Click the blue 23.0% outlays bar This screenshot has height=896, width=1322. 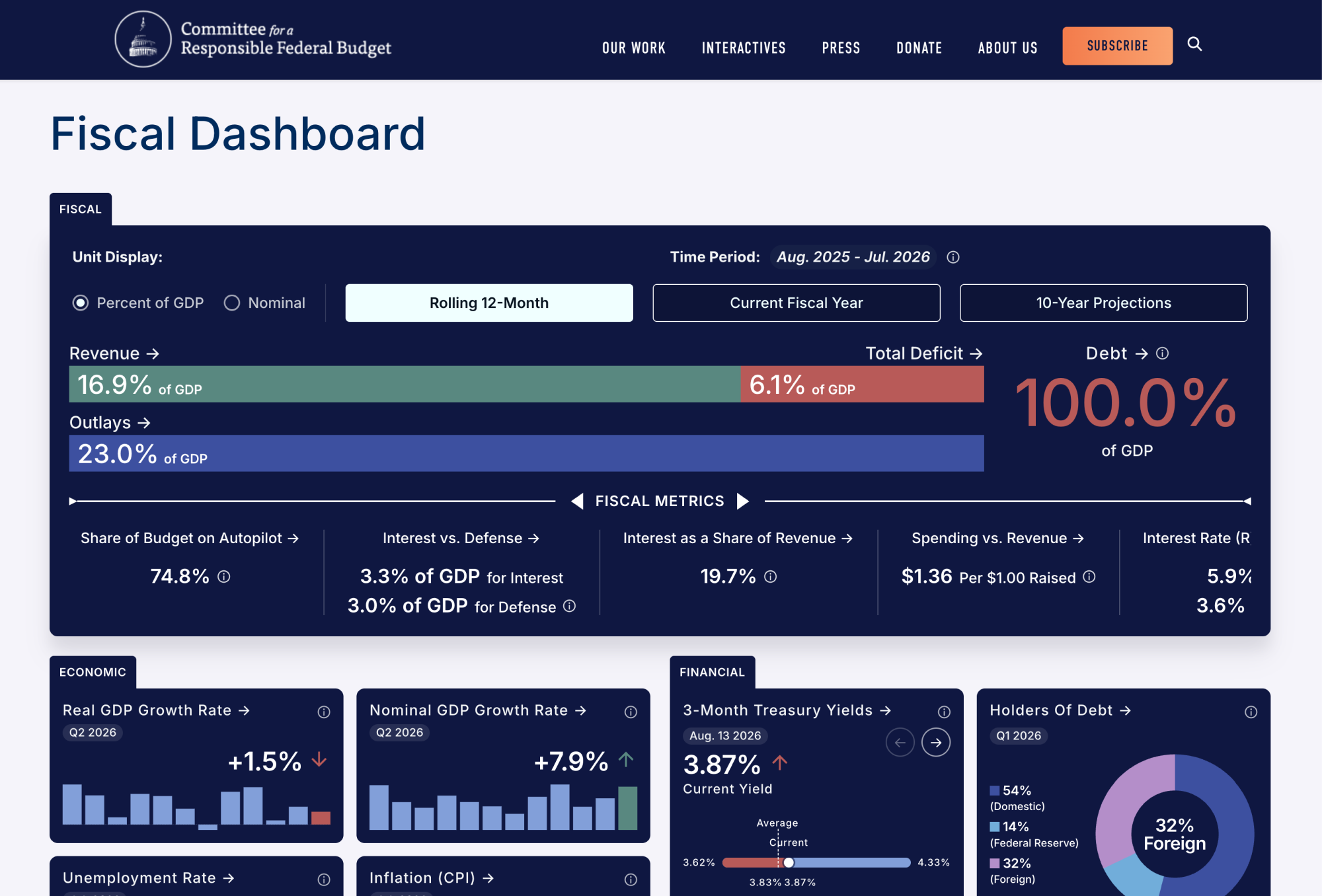pyautogui.click(x=527, y=453)
